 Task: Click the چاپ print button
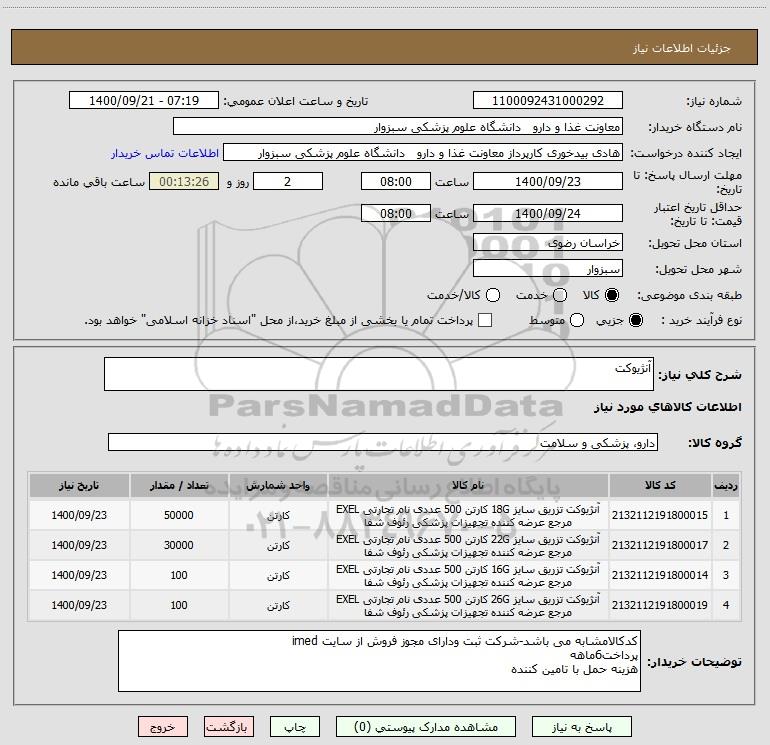coord(295,727)
